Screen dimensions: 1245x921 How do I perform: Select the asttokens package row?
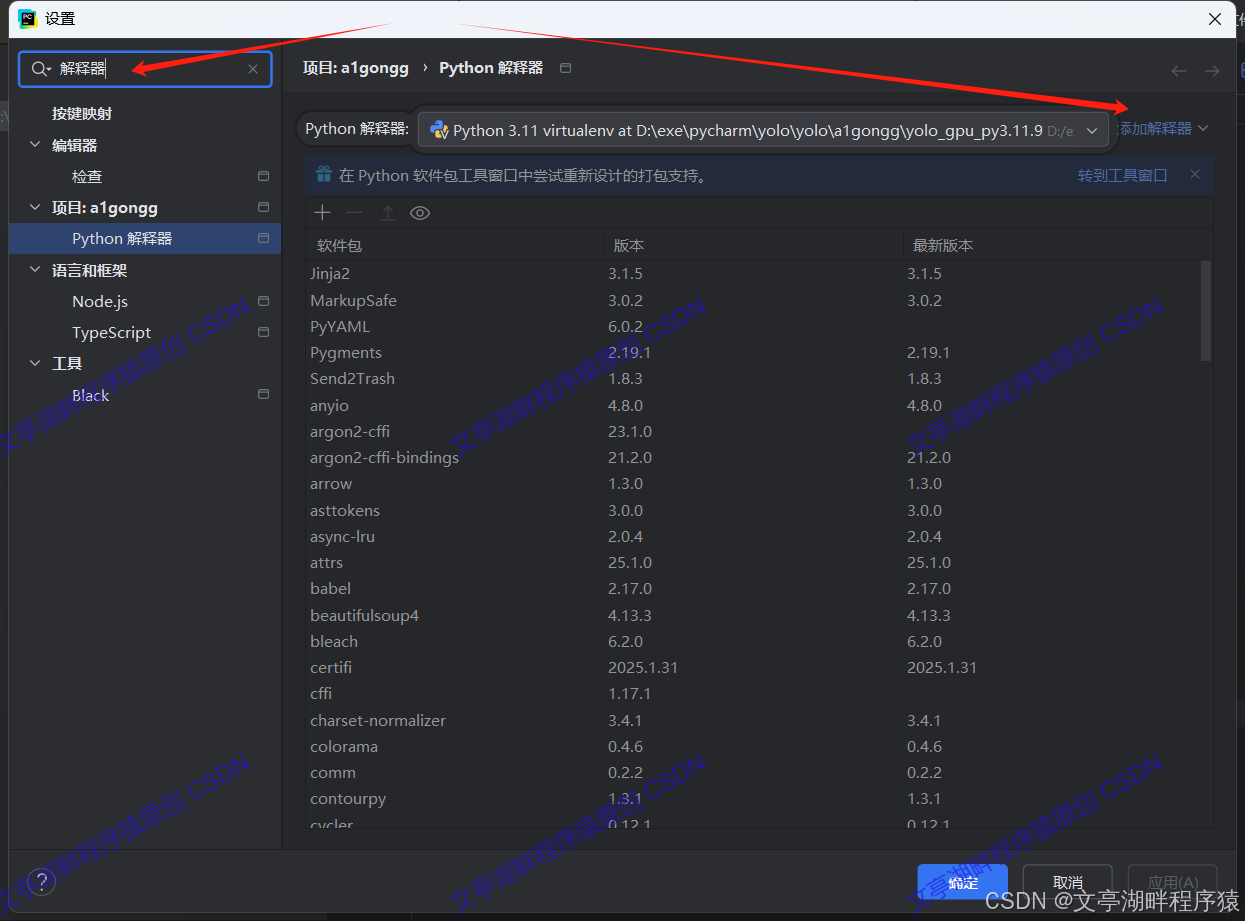point(754,510)
